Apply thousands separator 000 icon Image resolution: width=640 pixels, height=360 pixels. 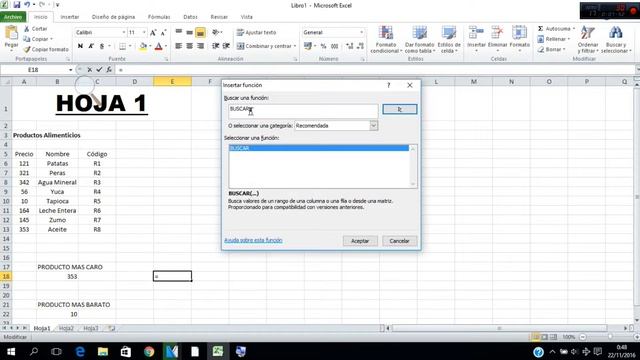(335, 46)
